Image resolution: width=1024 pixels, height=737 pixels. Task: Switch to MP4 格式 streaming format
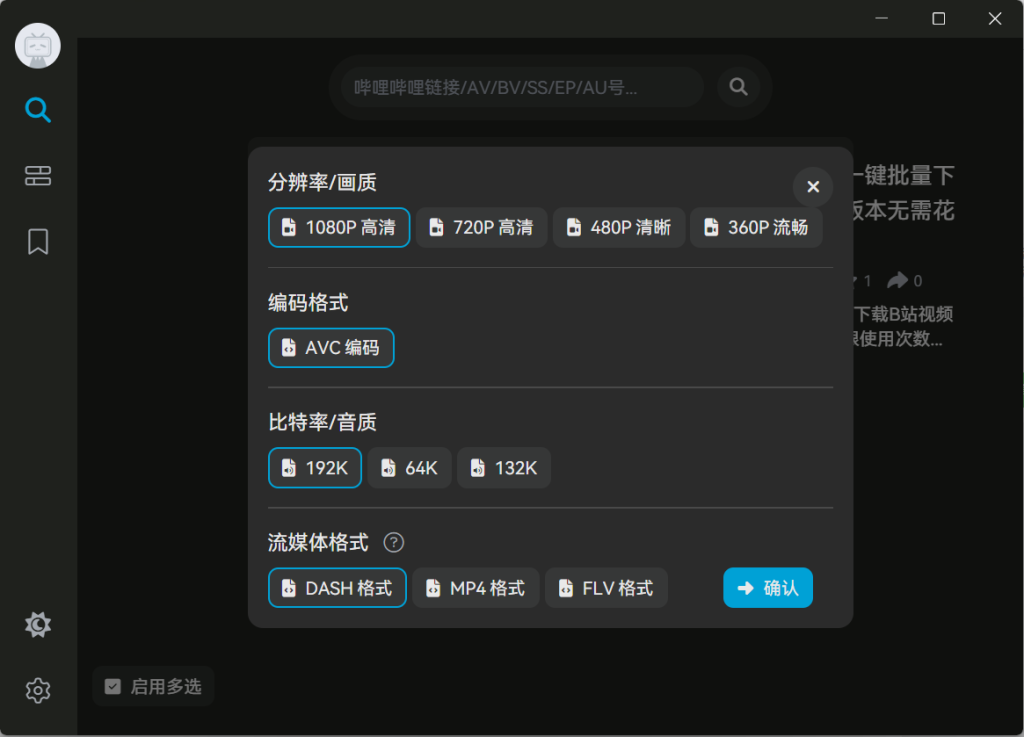coord(476,588)
